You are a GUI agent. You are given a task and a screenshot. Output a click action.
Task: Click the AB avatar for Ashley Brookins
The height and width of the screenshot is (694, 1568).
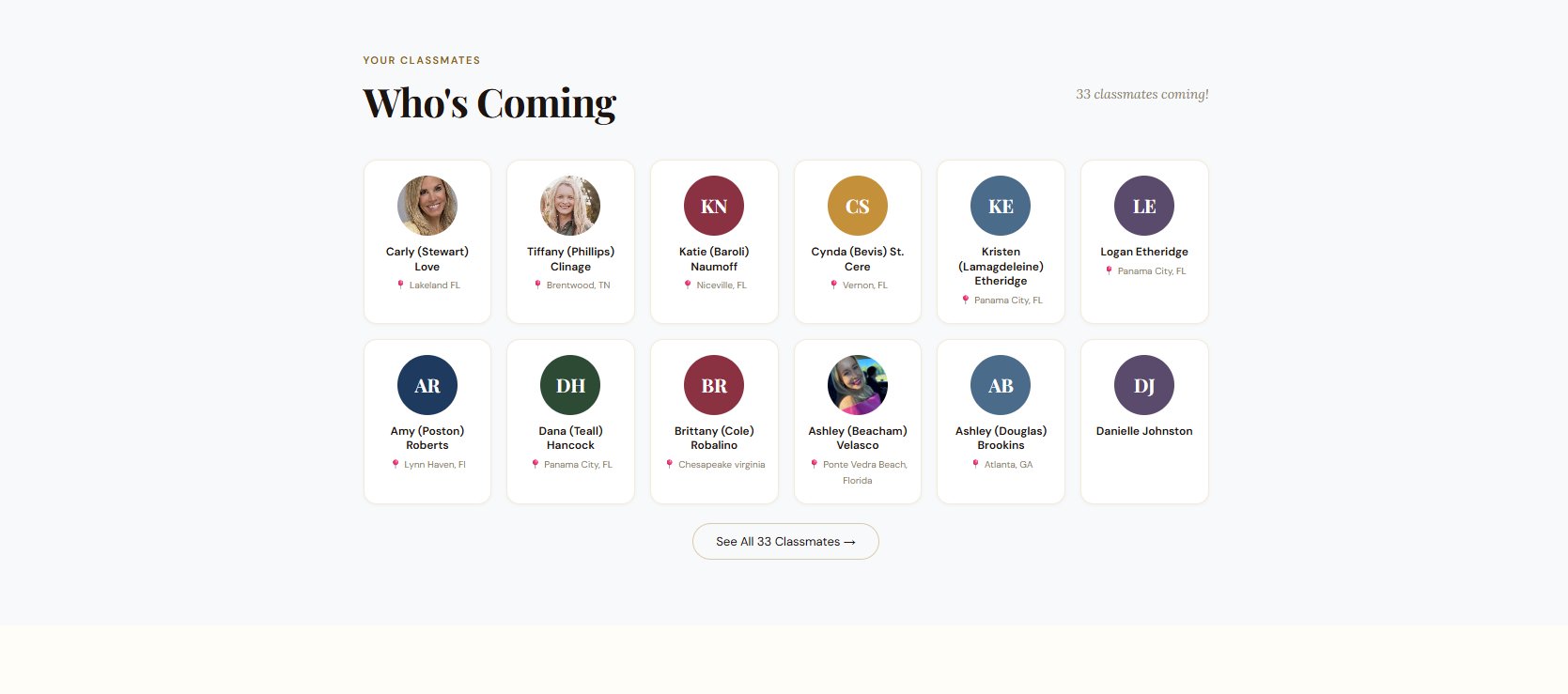pos(1001,385)
